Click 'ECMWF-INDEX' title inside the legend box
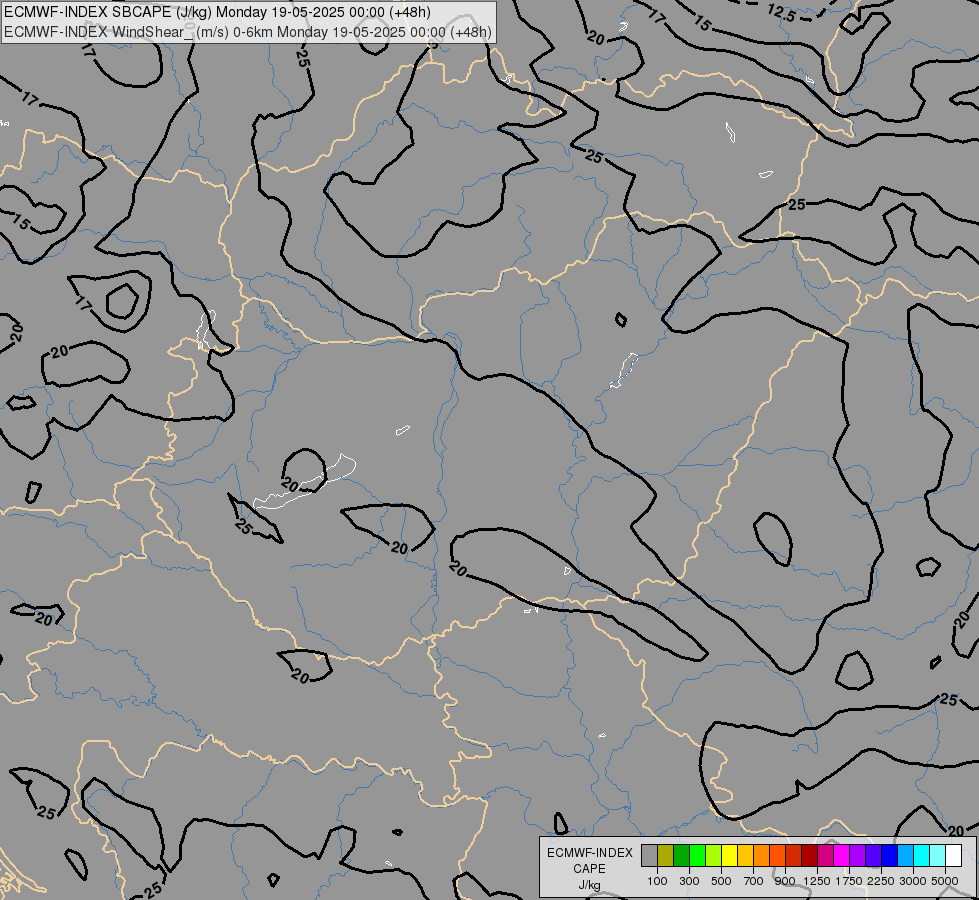The width and height of the screenshot is (979, 900). click(590, 853)
